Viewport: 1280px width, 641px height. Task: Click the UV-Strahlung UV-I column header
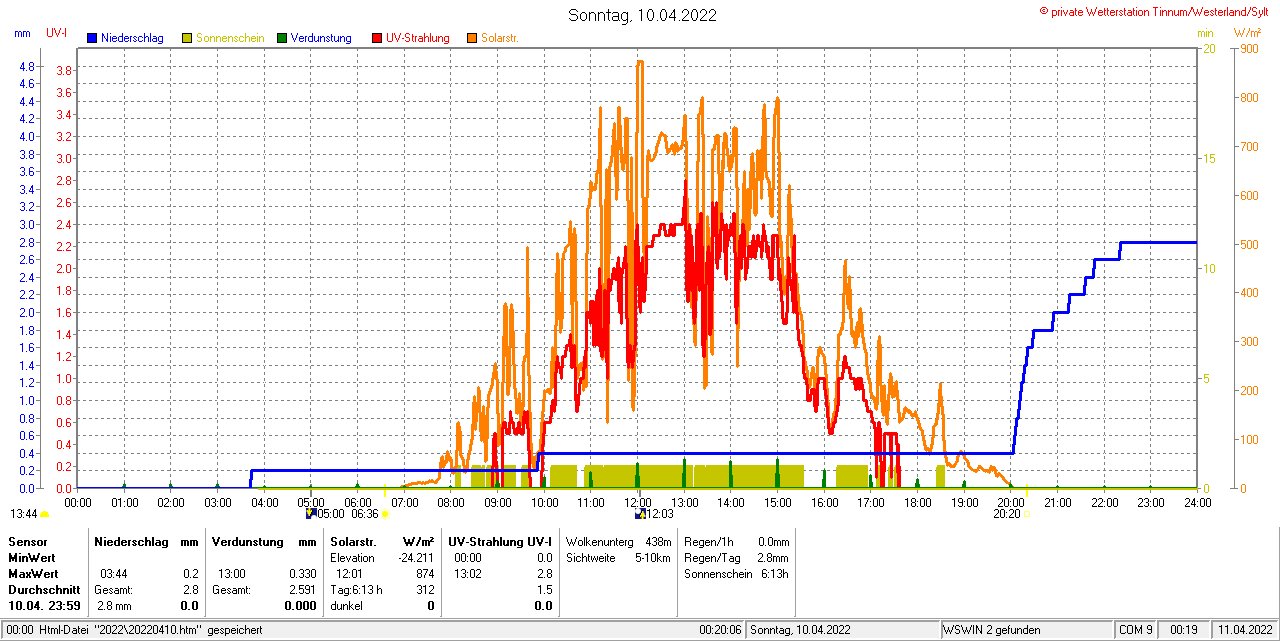coord(500,541)
